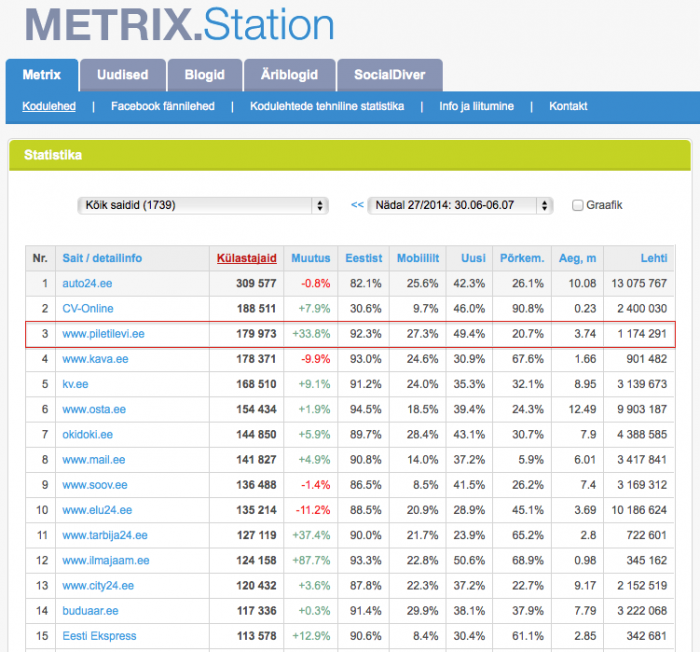Click the Statistika panel heading

53,155
